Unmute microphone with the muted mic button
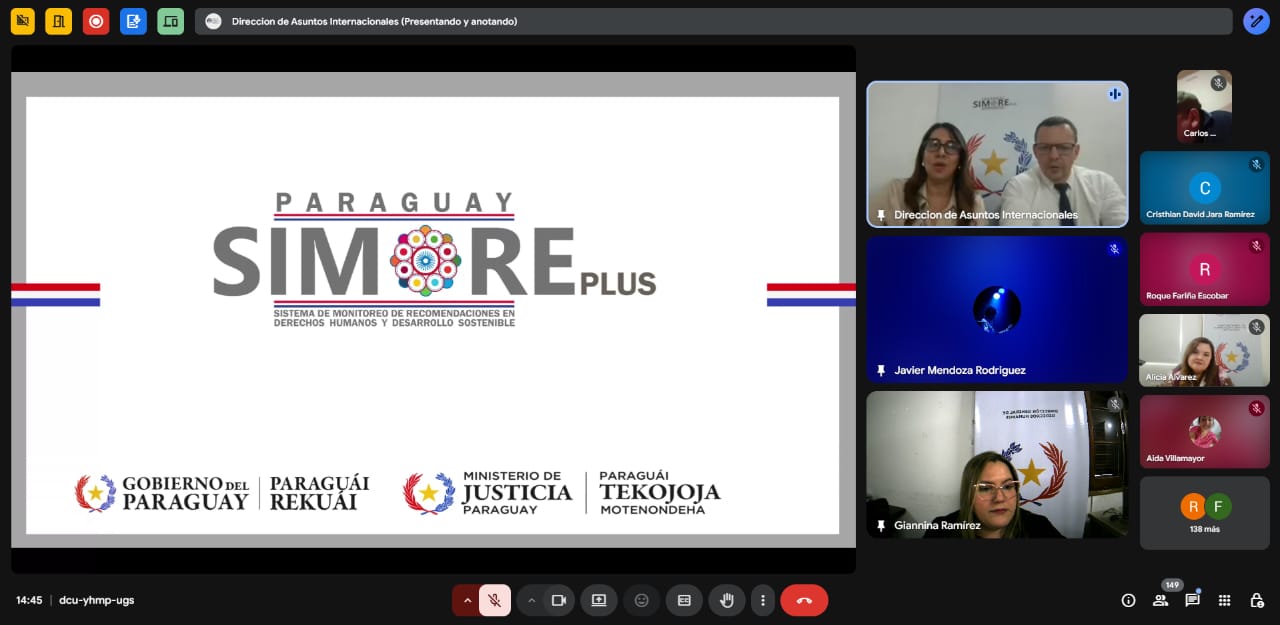This screenshot has height=625, width=1280. click(494, 600)
